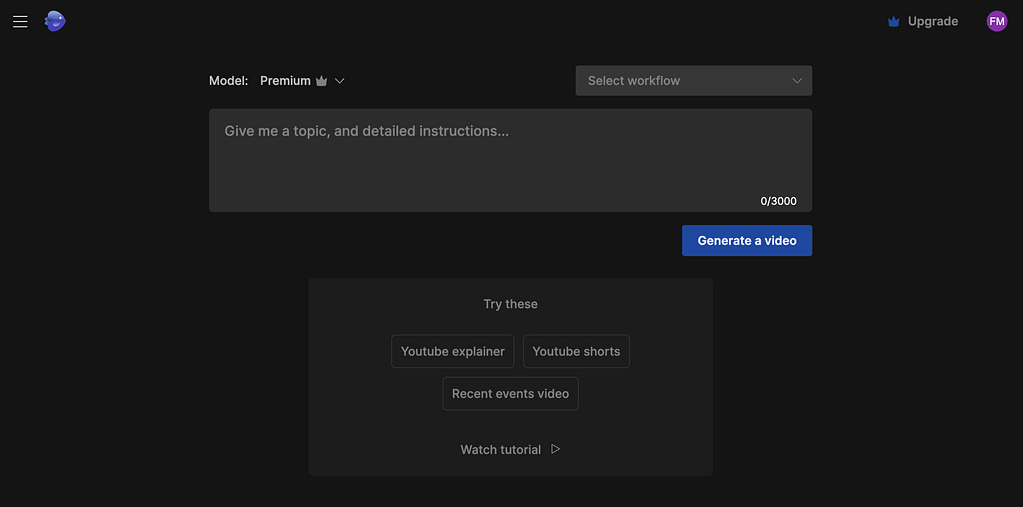Screen dimensions: 1023x507
Task: Click the Model: label
Action: tap(228, 81)
